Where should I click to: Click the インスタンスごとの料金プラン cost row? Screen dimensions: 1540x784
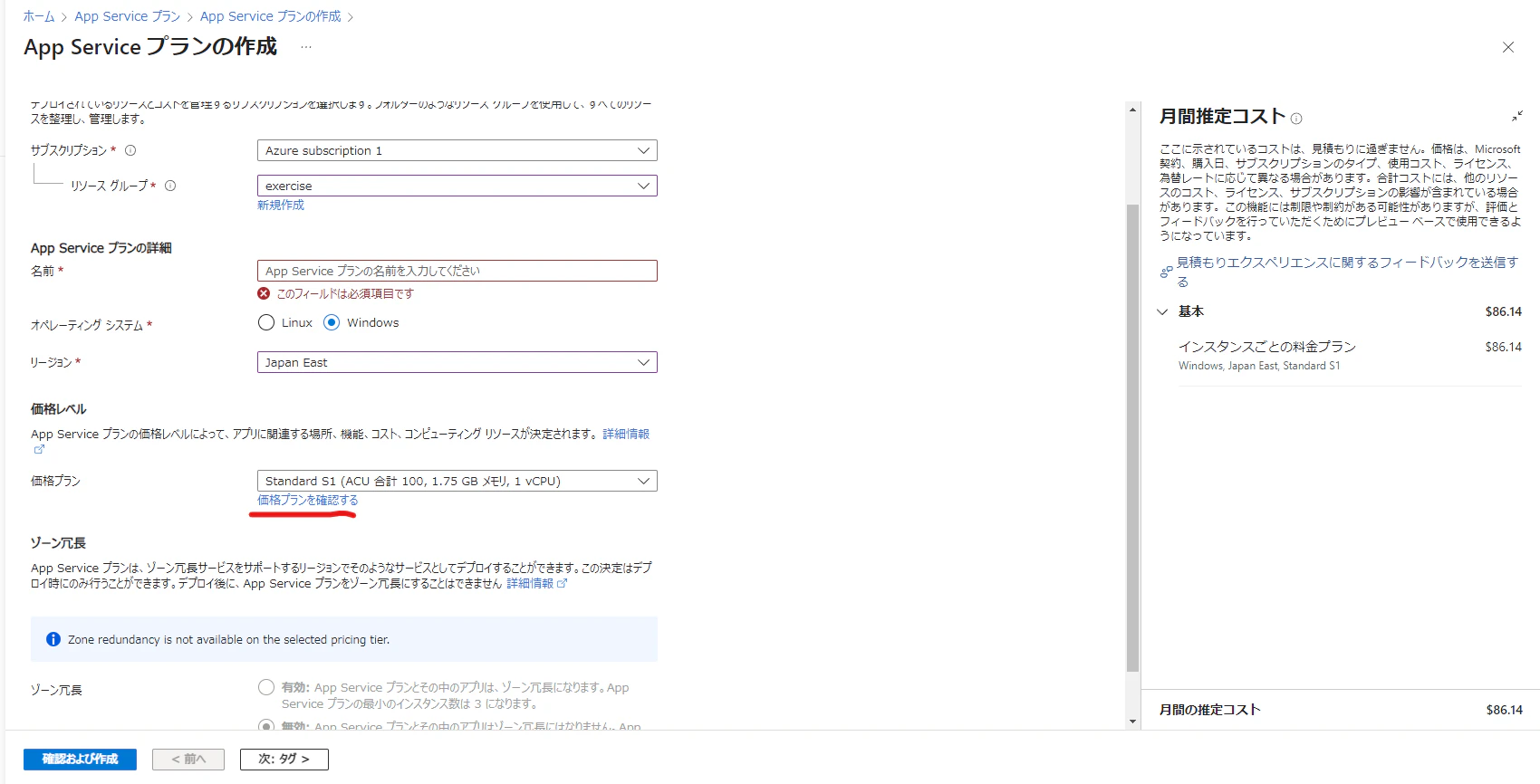(x=1350, y=355)
